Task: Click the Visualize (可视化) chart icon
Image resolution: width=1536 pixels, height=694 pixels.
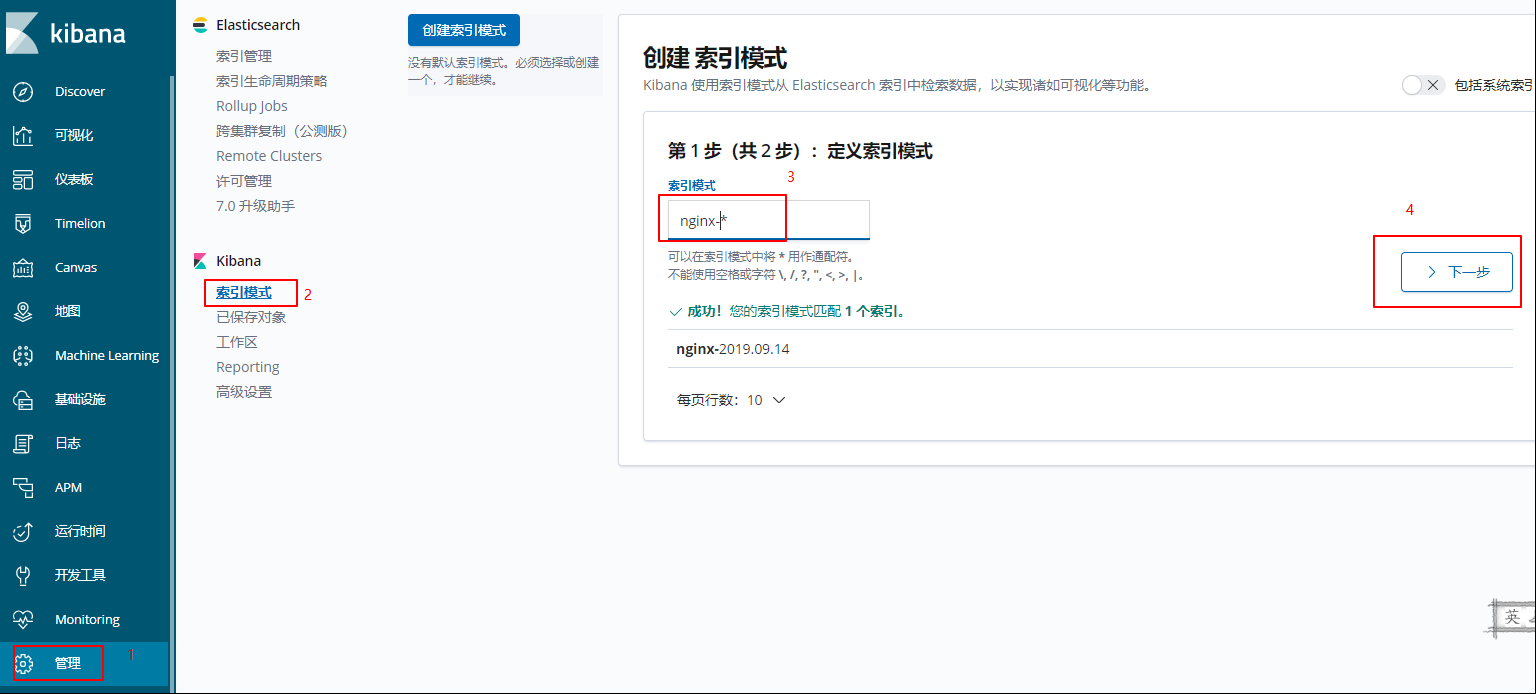Action: point(23,135)
